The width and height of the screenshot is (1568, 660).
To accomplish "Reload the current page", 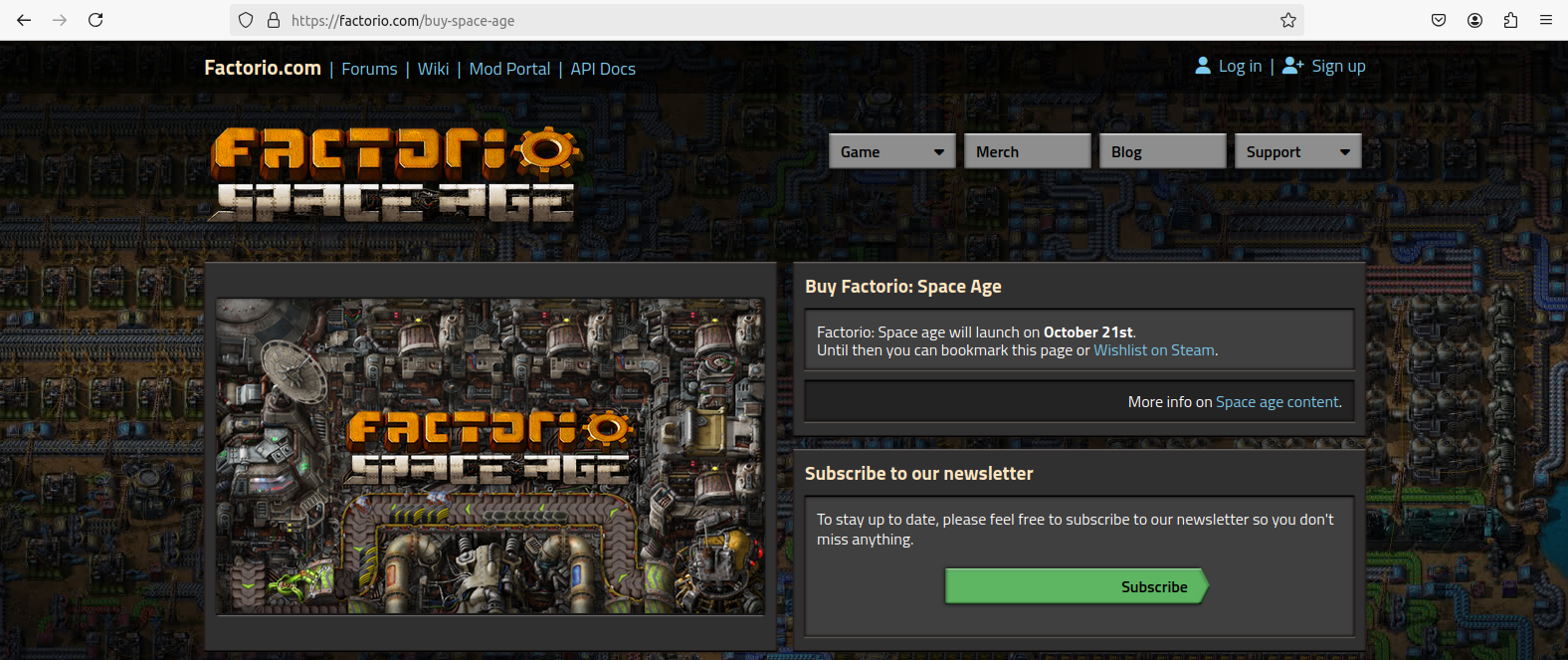I will pyautogui.click(x=96, y=20).
